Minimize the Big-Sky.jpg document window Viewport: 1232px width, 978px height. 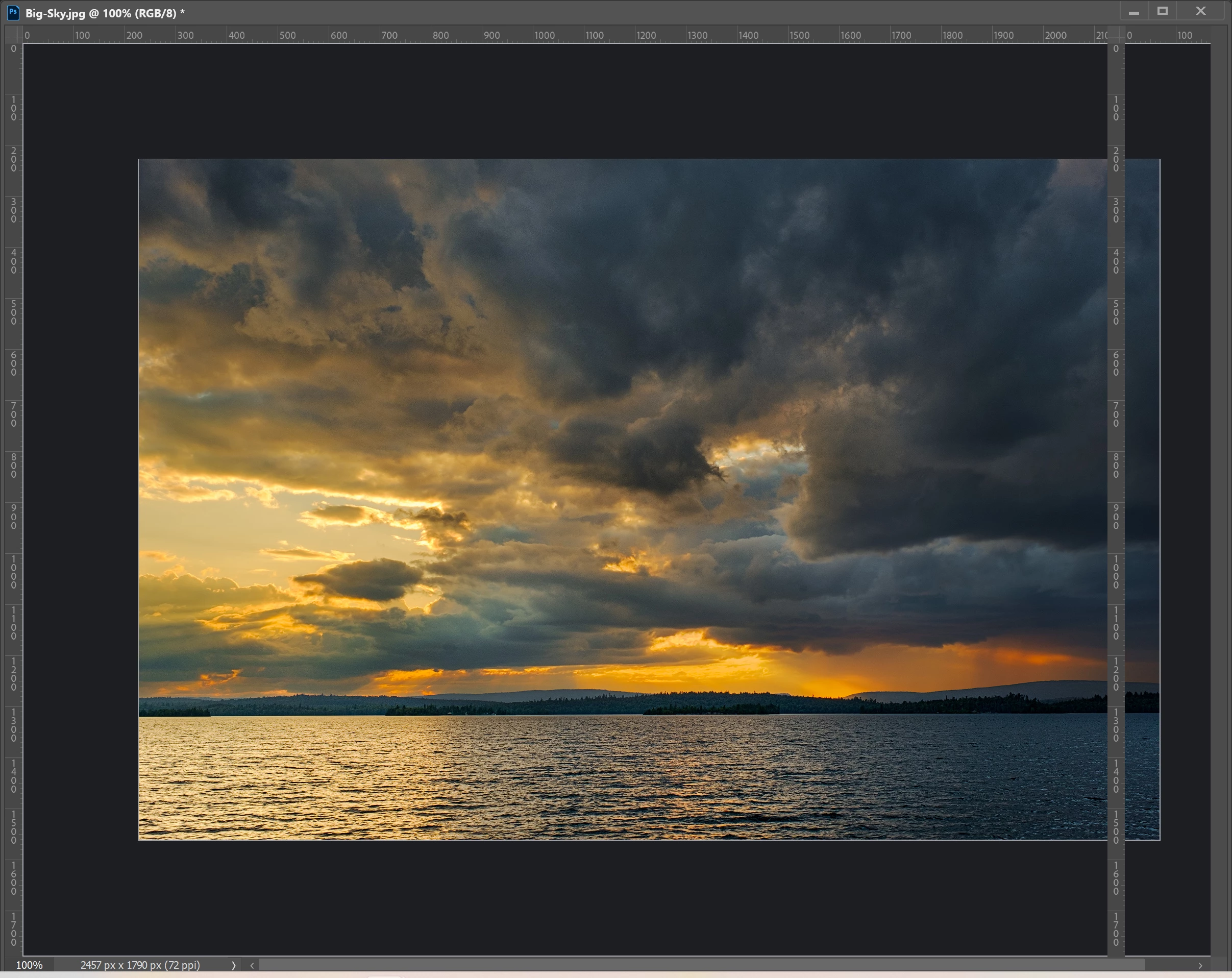click(x=1134, y=12)
